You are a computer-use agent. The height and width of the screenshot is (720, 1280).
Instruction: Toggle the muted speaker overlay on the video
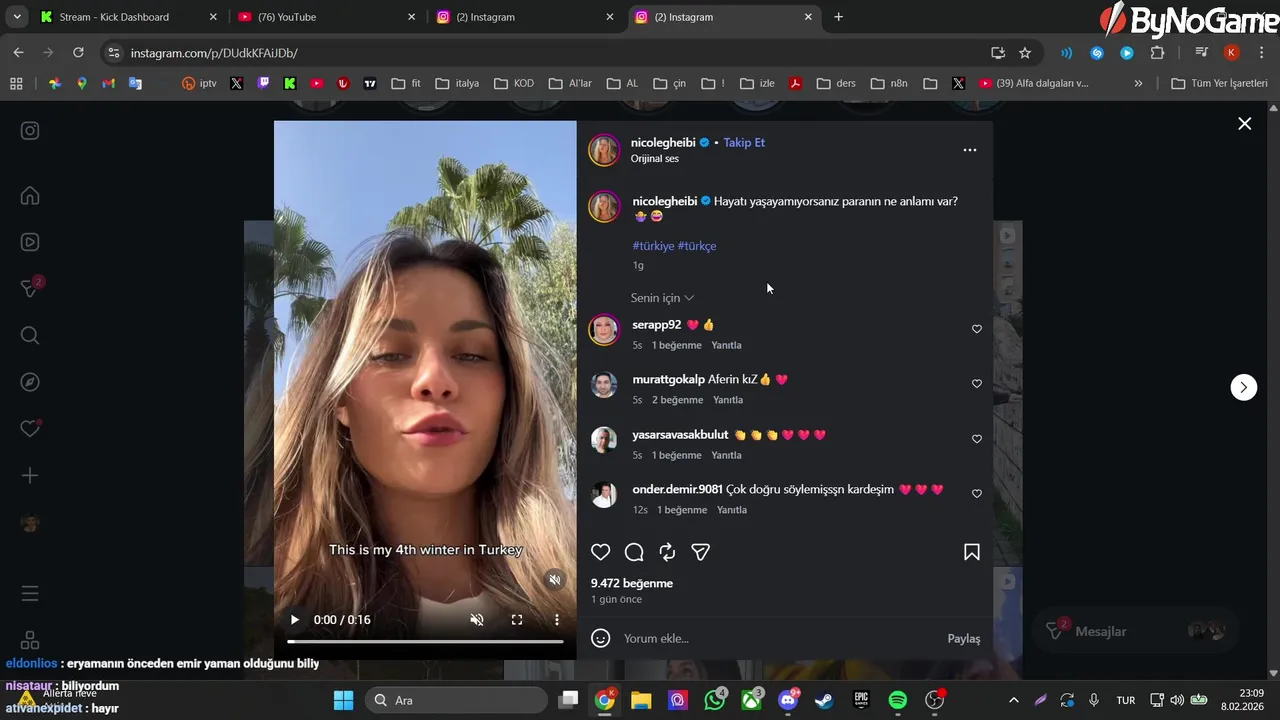(555, 580)
